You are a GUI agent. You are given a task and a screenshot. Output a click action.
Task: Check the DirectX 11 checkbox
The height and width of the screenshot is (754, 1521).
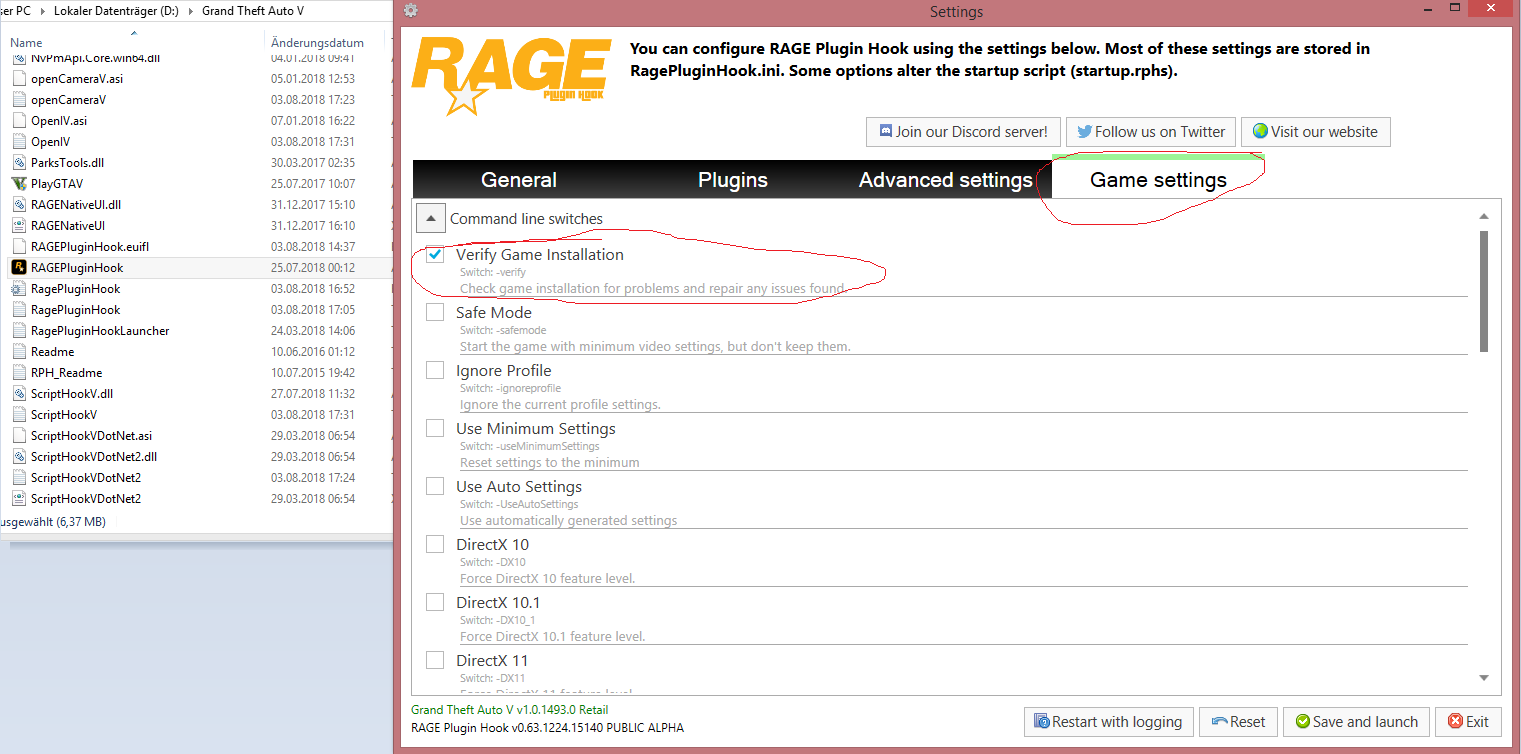435,661
